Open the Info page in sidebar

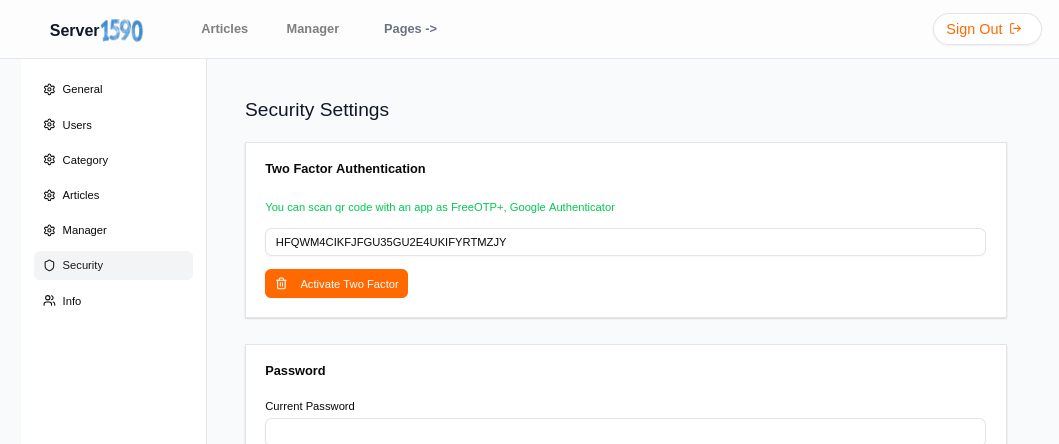(72, 301)
